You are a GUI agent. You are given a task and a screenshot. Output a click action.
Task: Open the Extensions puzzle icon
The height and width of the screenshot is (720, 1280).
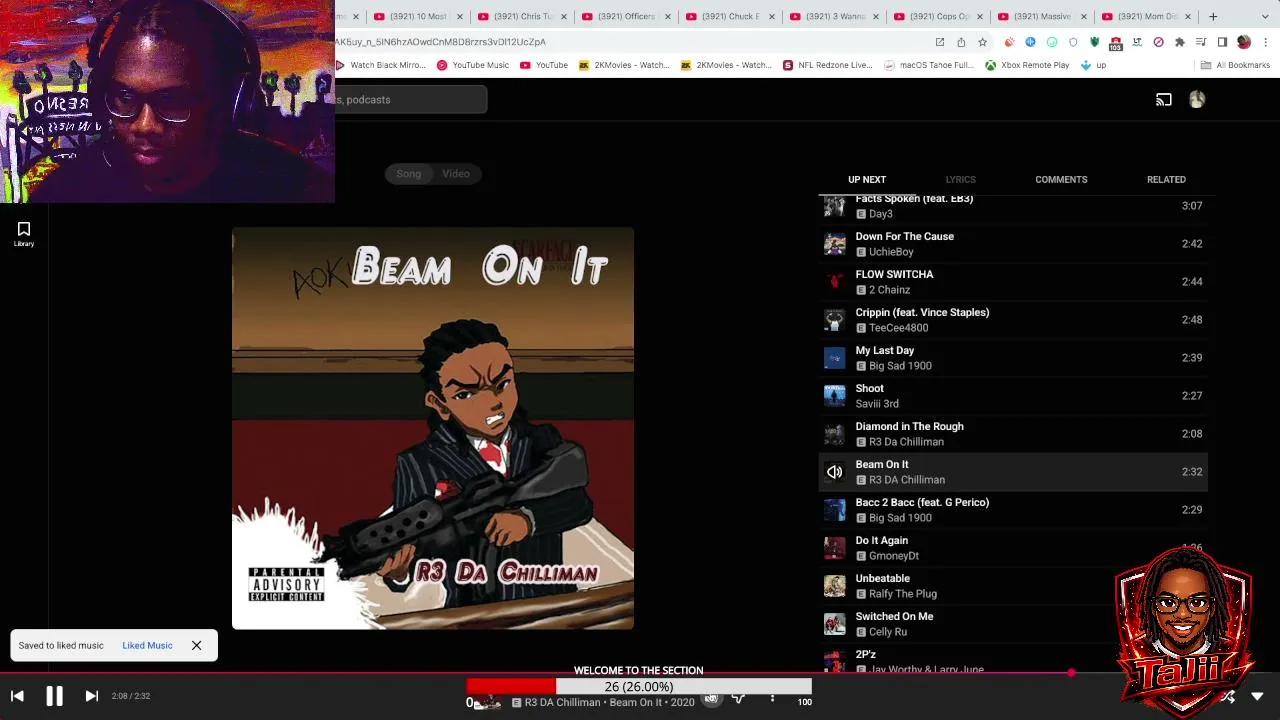pyautogui.click(x=1180, y=42)
